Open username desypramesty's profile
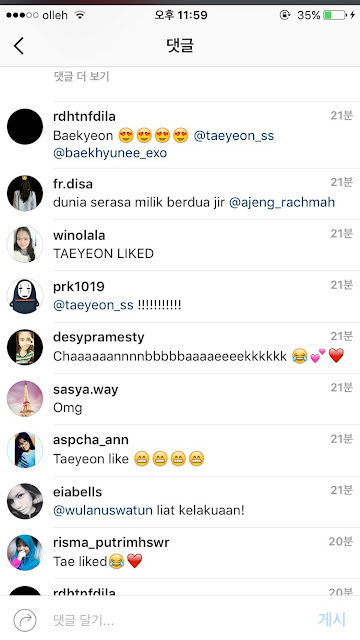 click(x=99, y=338)
